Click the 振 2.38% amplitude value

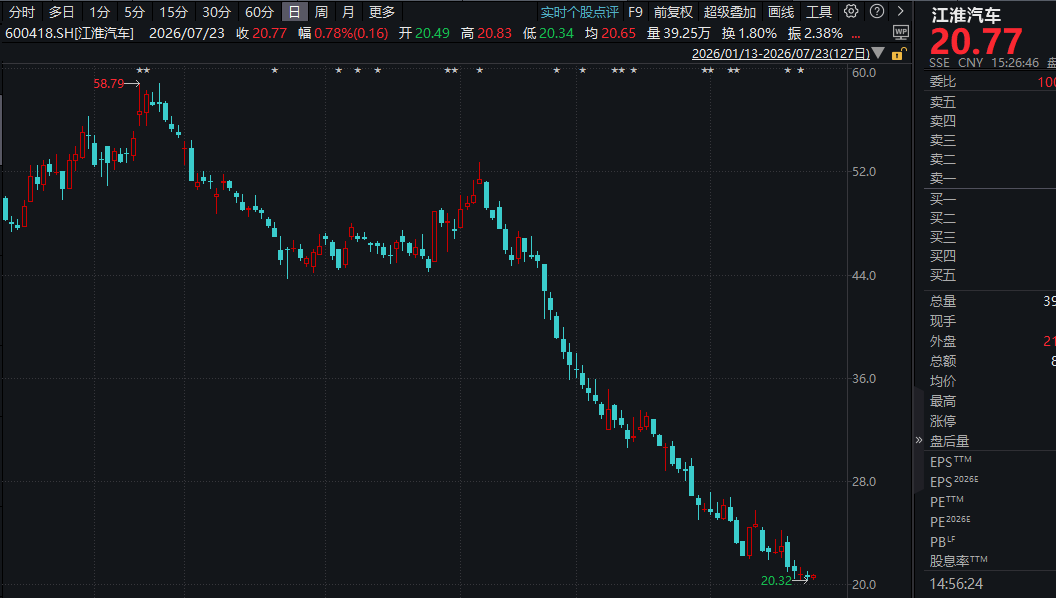point(815,33)
